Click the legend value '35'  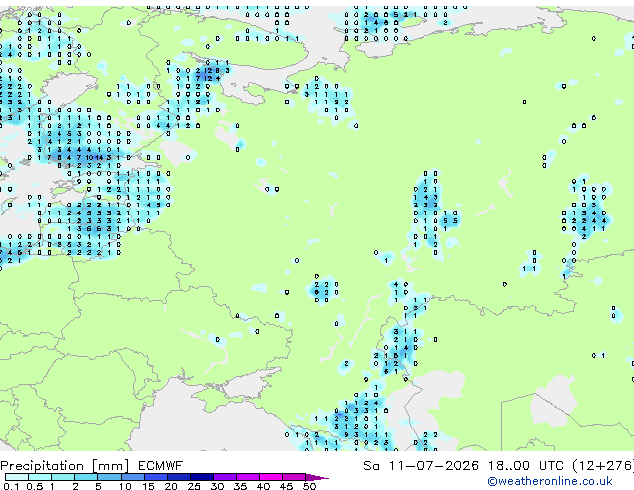tap(240, 486)
